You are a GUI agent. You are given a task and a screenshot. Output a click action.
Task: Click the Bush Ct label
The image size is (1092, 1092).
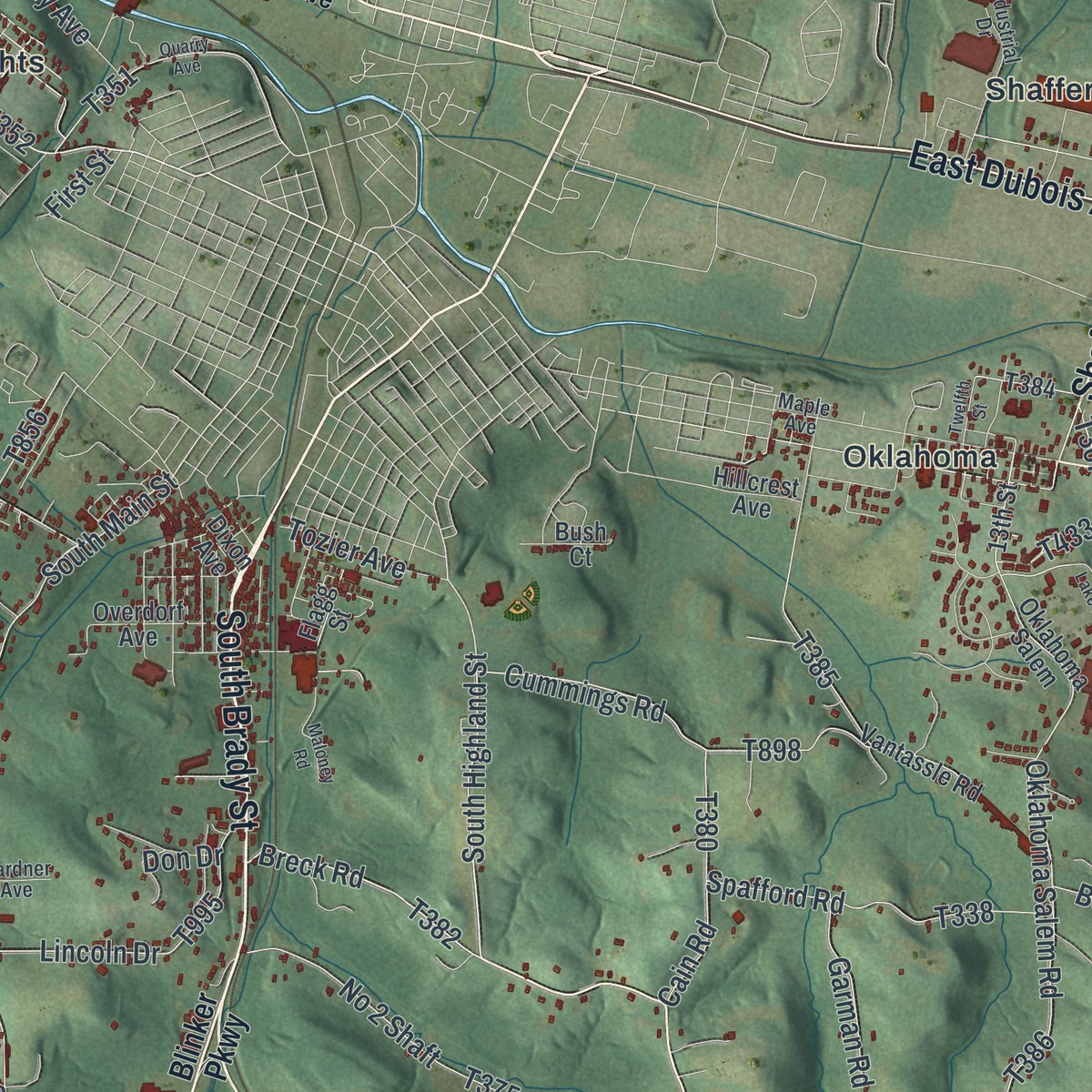point(581,544)
